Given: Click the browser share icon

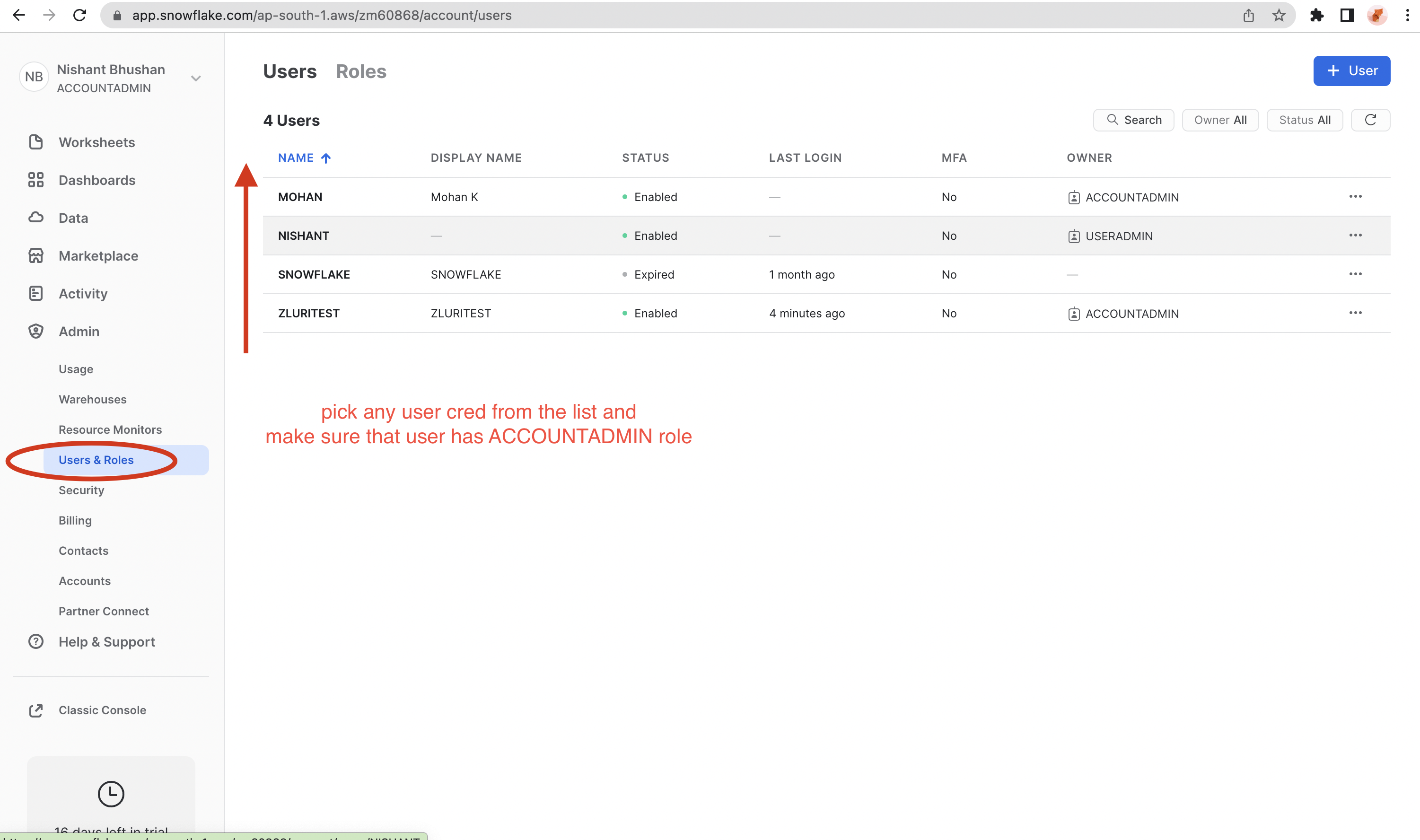Looking at the screenshot, I should [x=1248, y=15].
